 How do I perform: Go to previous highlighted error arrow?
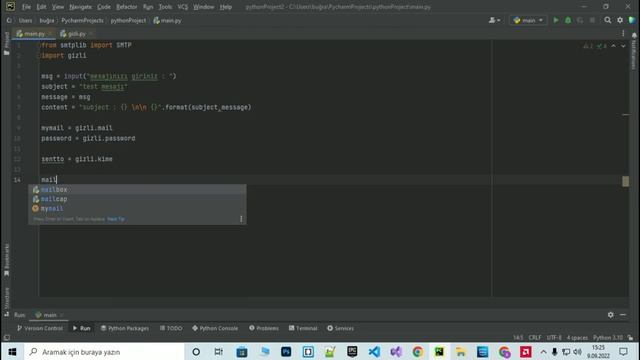pos(613,46)
